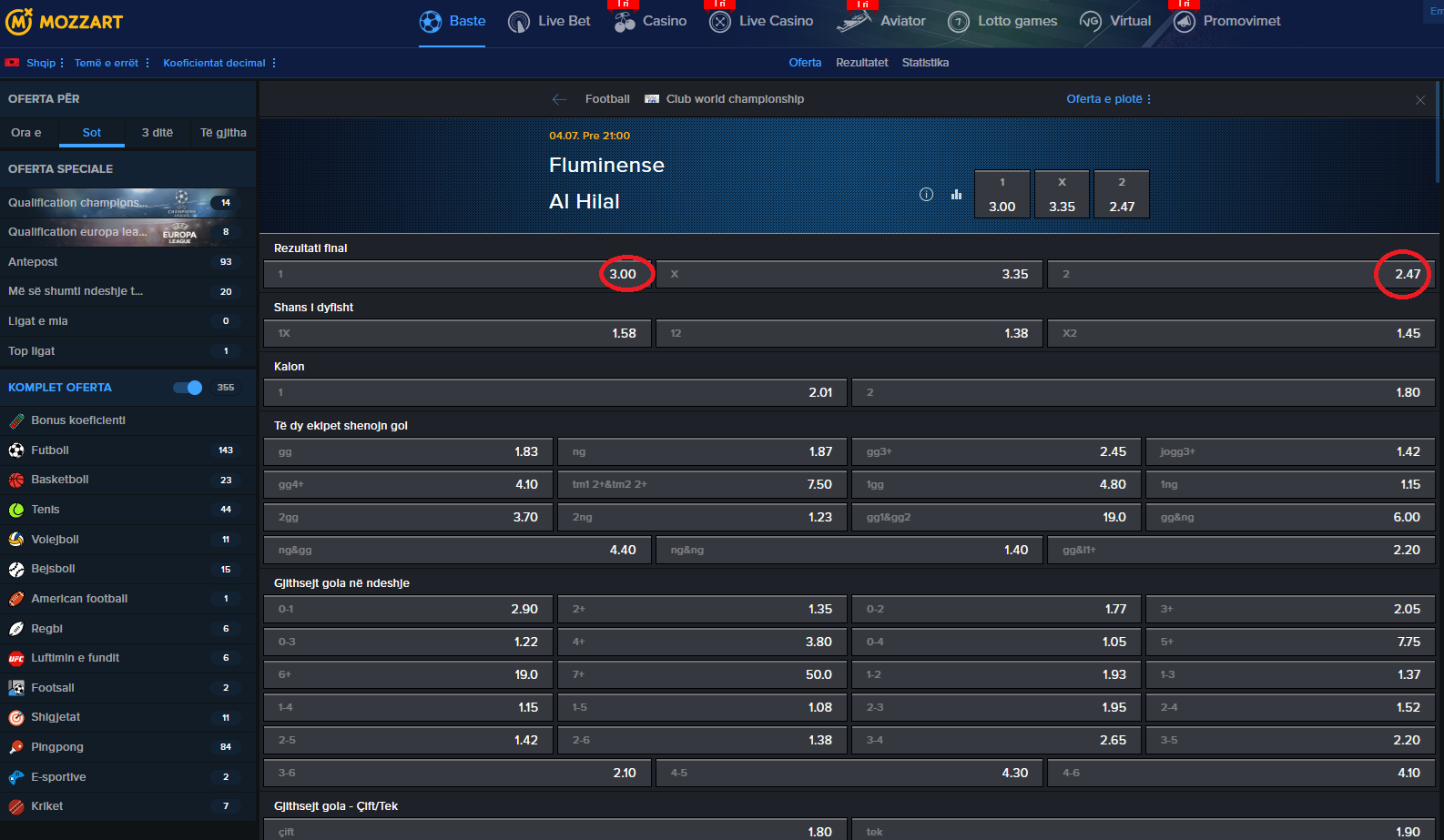Open Oferta e plotë dropdown
Screen dimensions: 1444x840
1108,99
